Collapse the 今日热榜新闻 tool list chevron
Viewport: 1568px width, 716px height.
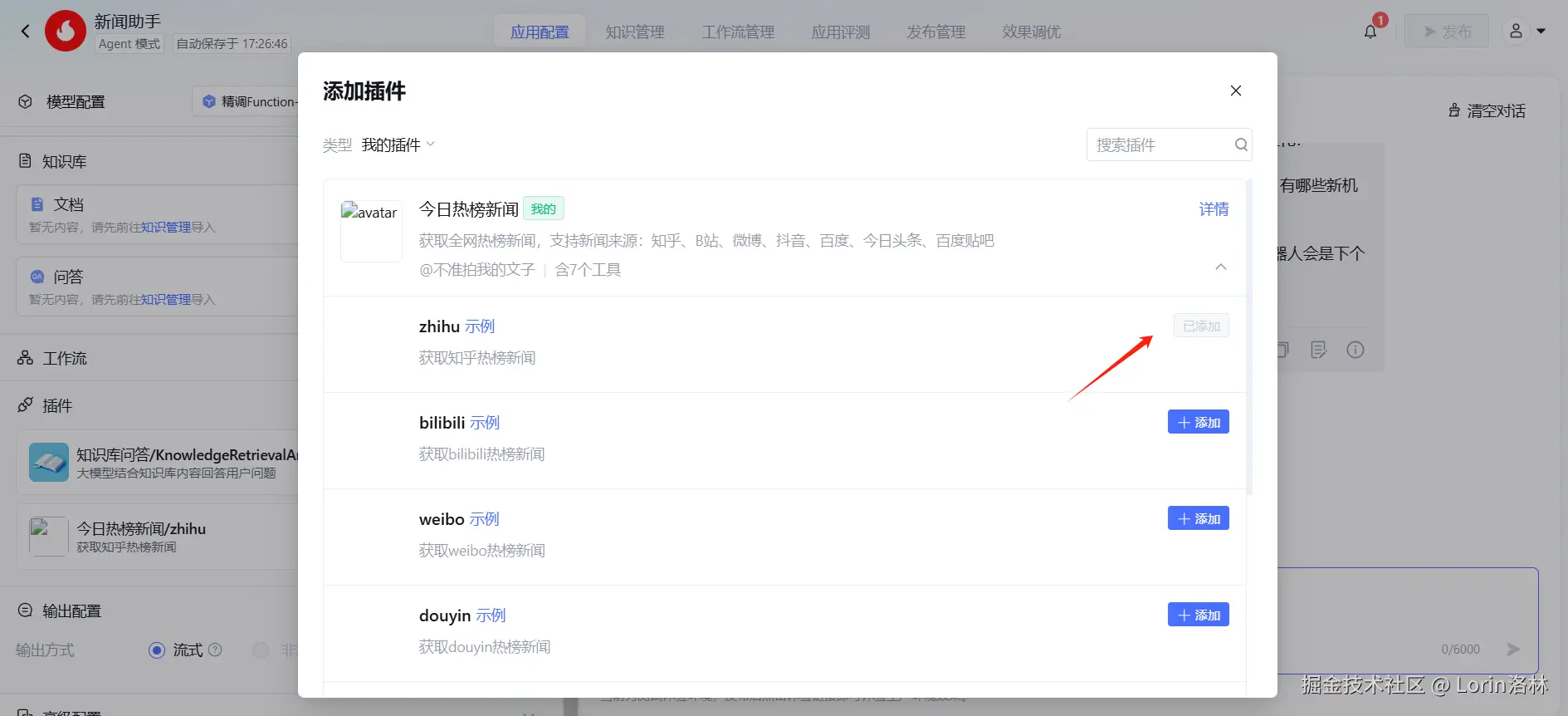point(1221,267)
